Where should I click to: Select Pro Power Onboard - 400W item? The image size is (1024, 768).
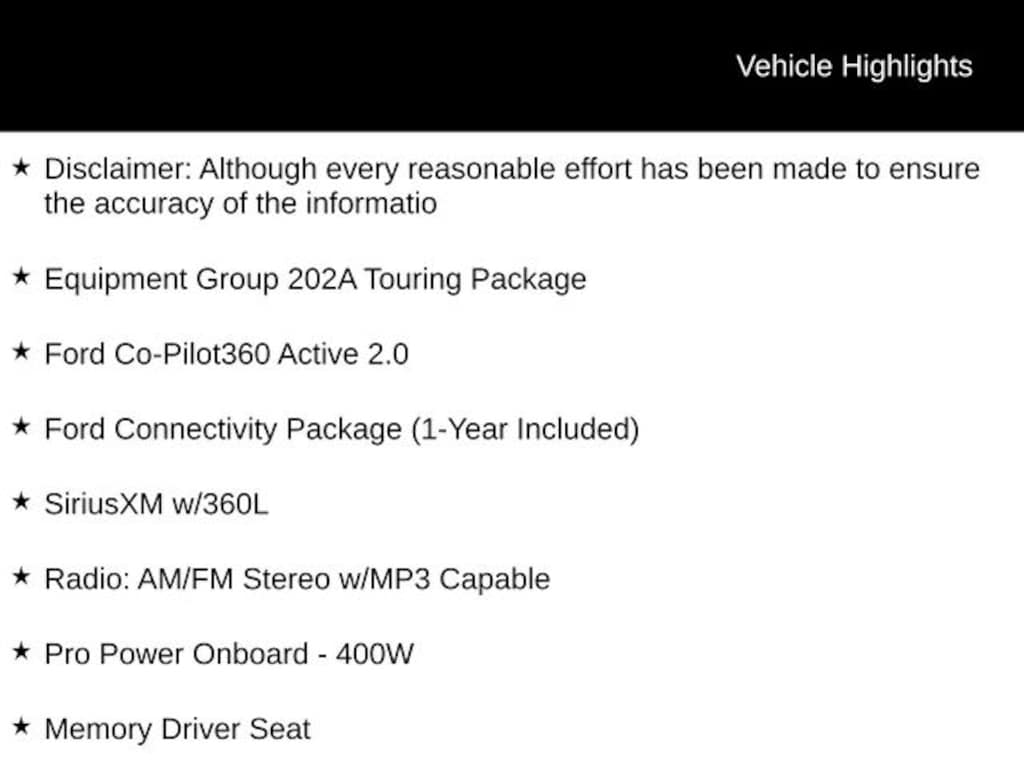[x=229, y=654]
